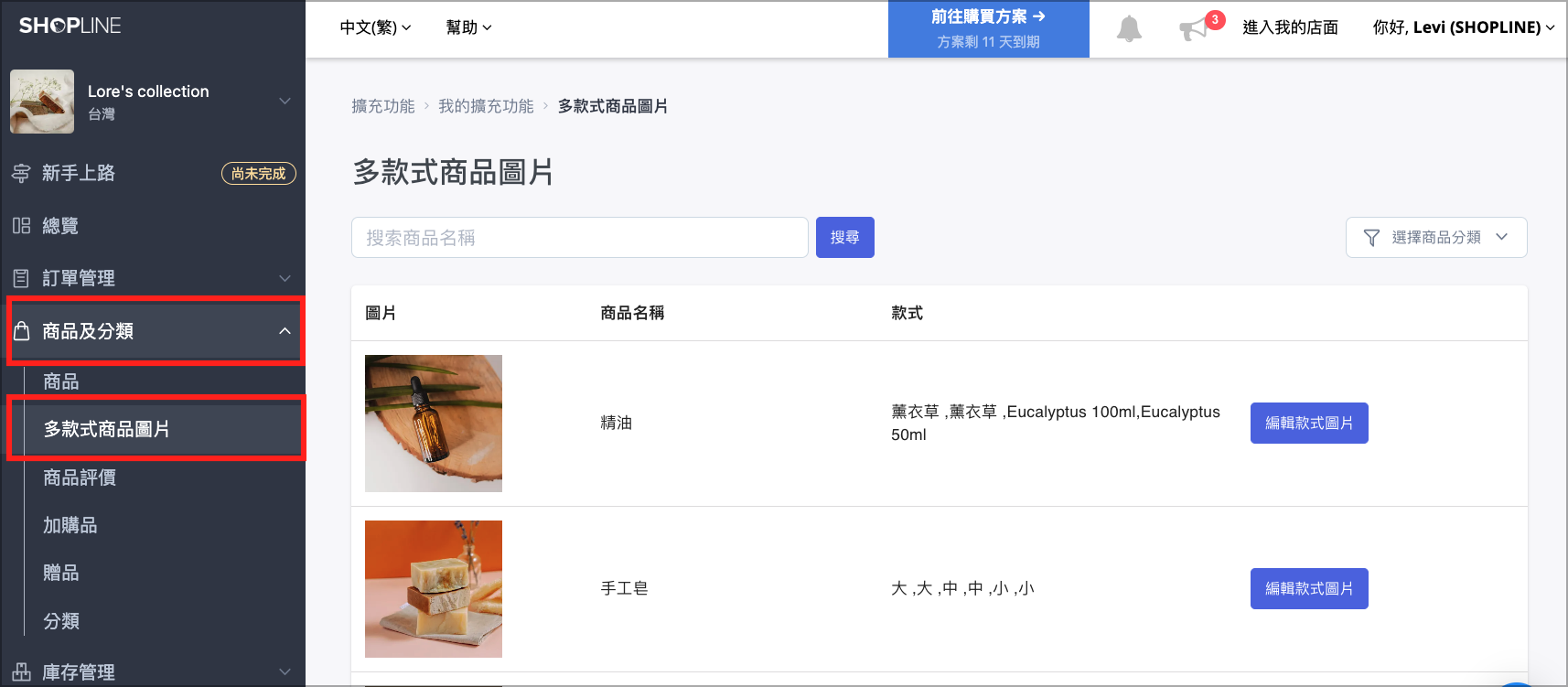Open 商品評價 submenu item
The height and width of the screenshot is (687, 1568).
pyautogui.click(x=80, y=478)
